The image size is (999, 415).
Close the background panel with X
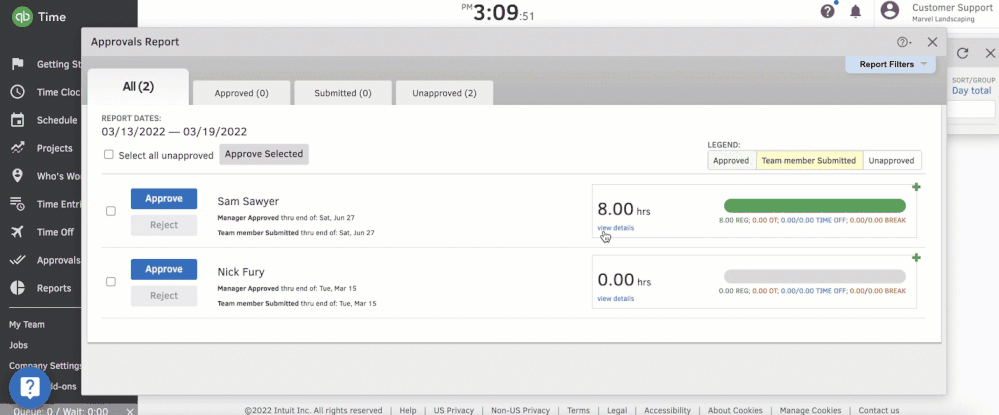click(x=988, y=54)
